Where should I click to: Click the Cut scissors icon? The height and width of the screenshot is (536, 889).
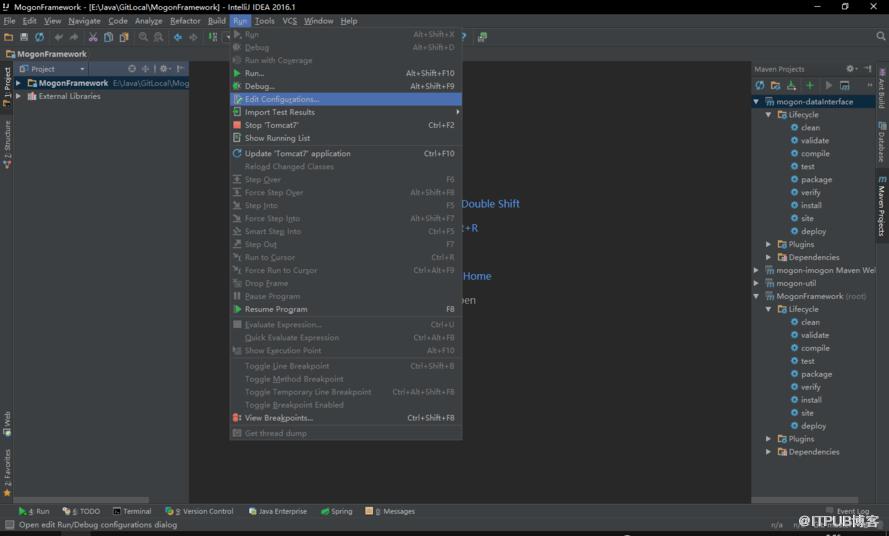(x=93, y=37)
